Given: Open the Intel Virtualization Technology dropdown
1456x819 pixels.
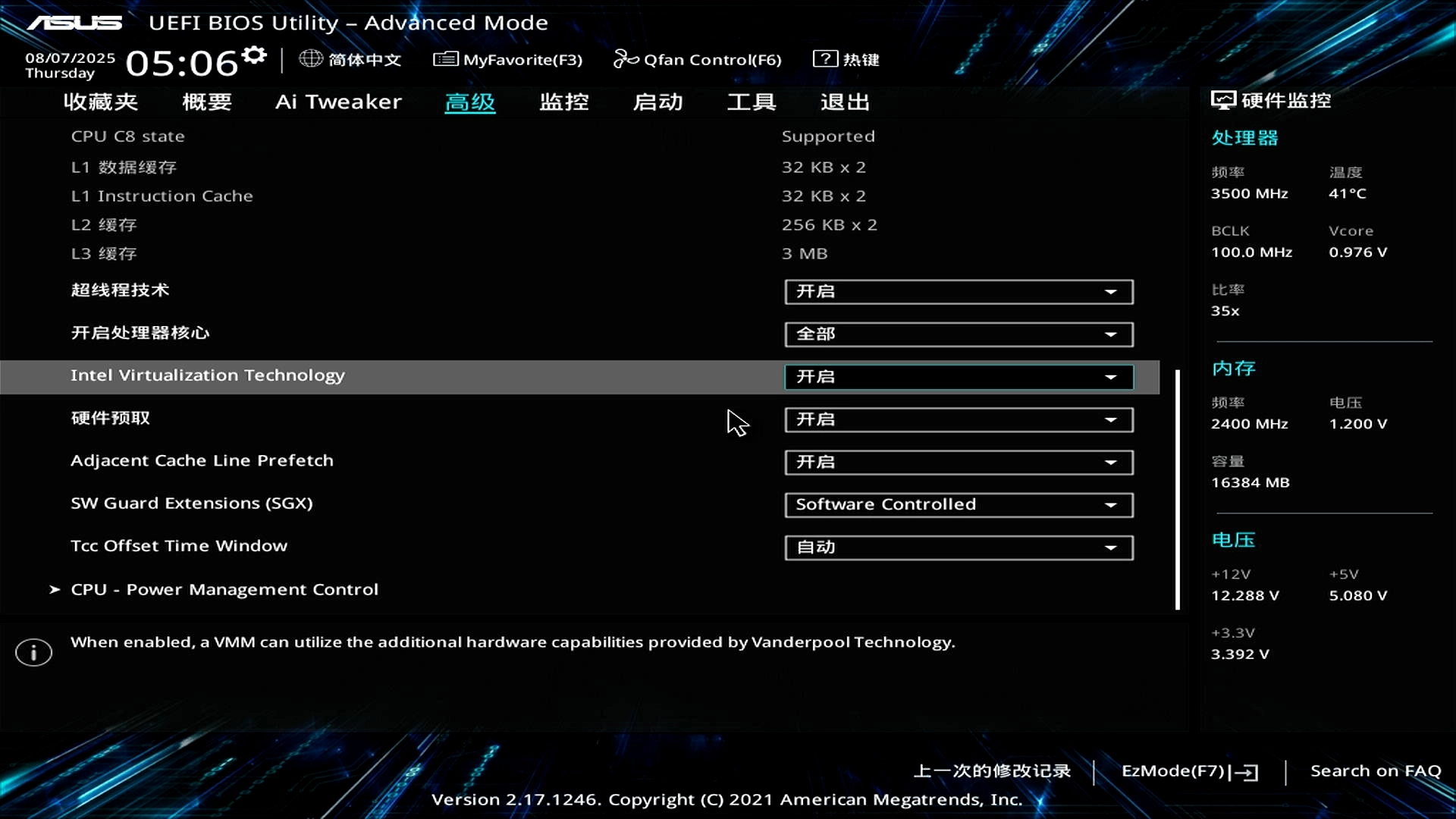Looking at the screenshot, I should 958,377.
